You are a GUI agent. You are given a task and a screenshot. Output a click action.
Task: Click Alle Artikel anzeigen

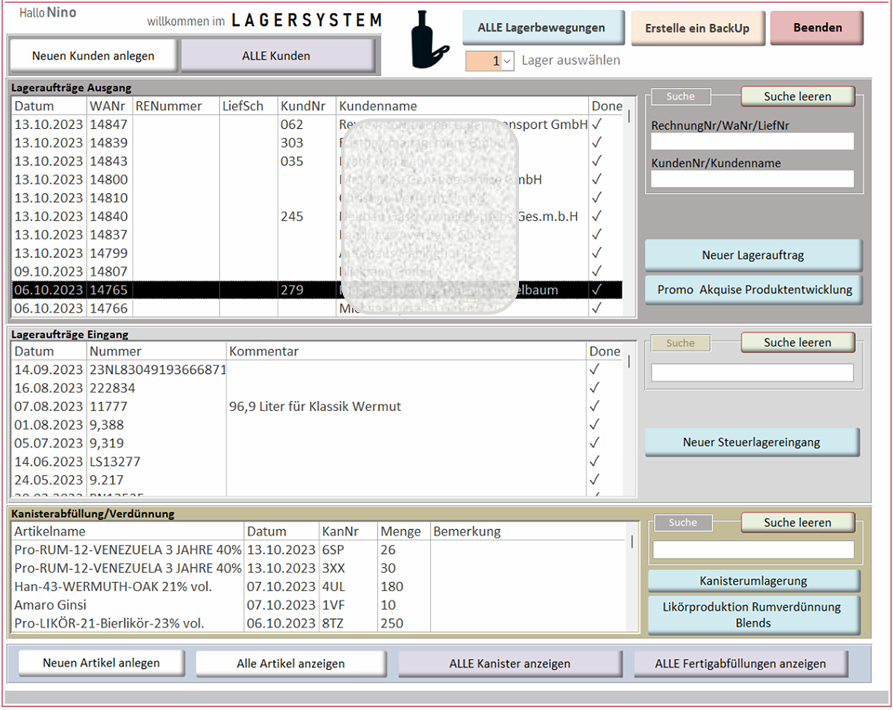point(291,663)
